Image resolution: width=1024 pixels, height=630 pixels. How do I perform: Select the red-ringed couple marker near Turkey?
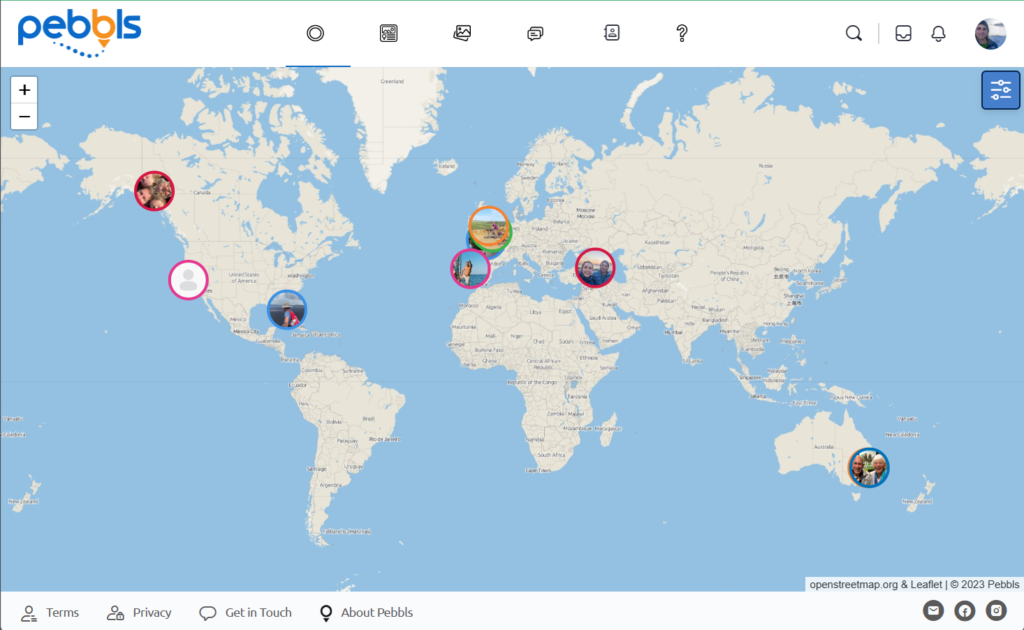click(595, 268)
